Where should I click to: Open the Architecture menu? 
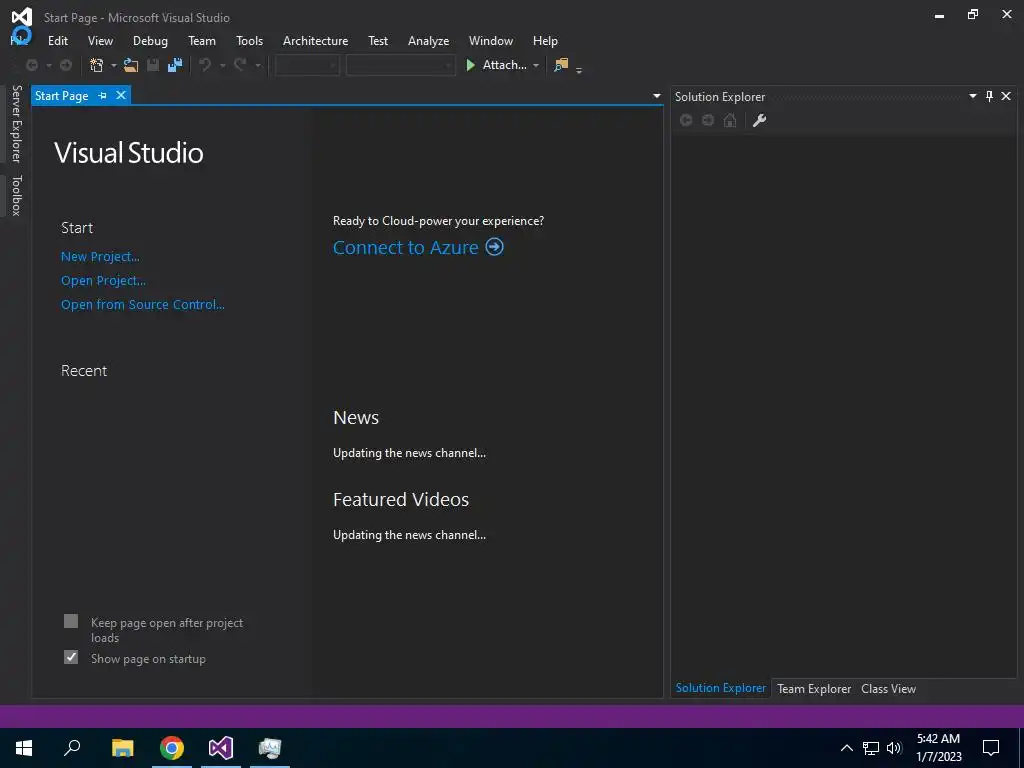pos(315,40)
